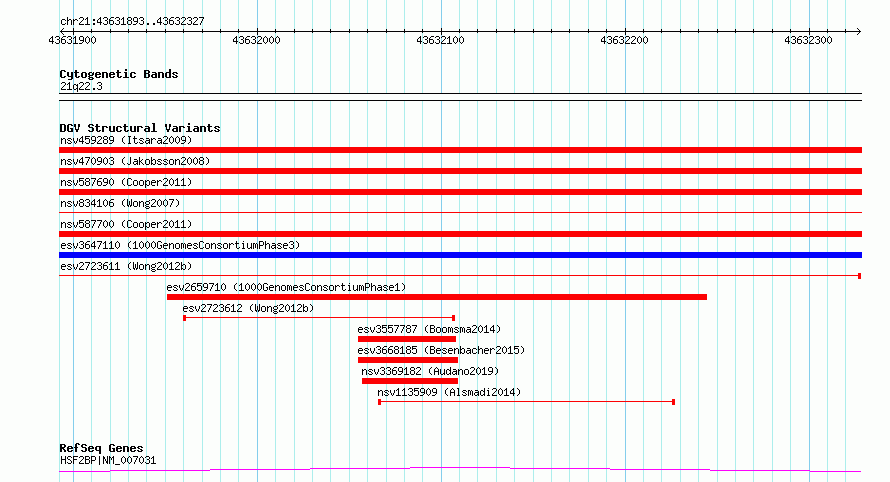Click the HSF2BP|NM_007031 gene label
Screen dimensions: 890x482
tap(108, 460)
